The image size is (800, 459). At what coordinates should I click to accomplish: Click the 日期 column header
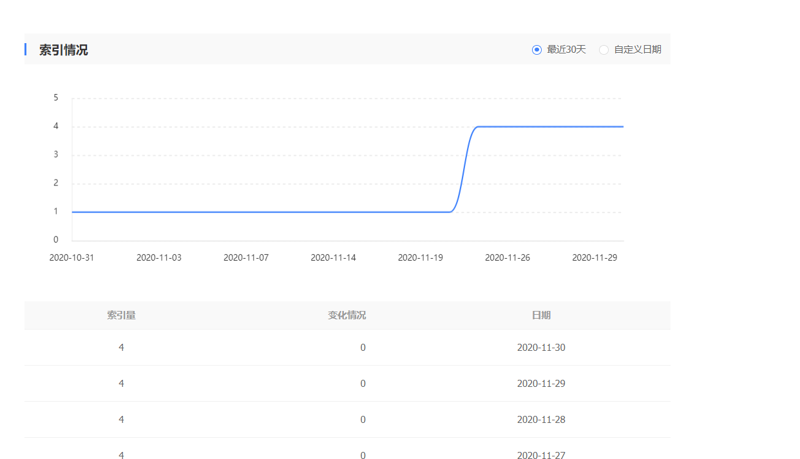tap(541, 315)
